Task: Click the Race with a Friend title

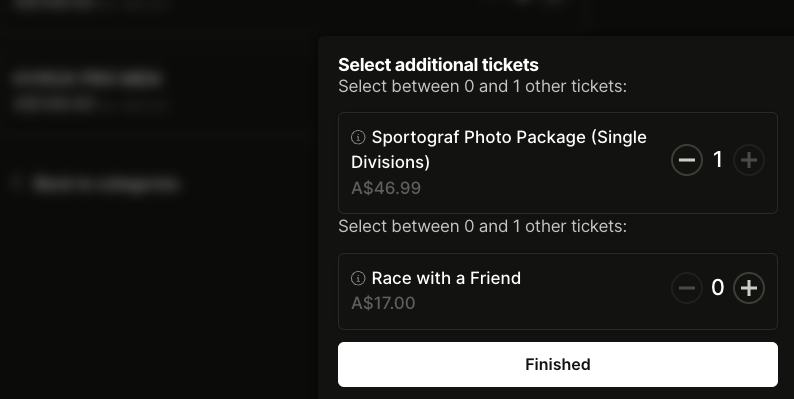Action: click(x=446, y=278)
